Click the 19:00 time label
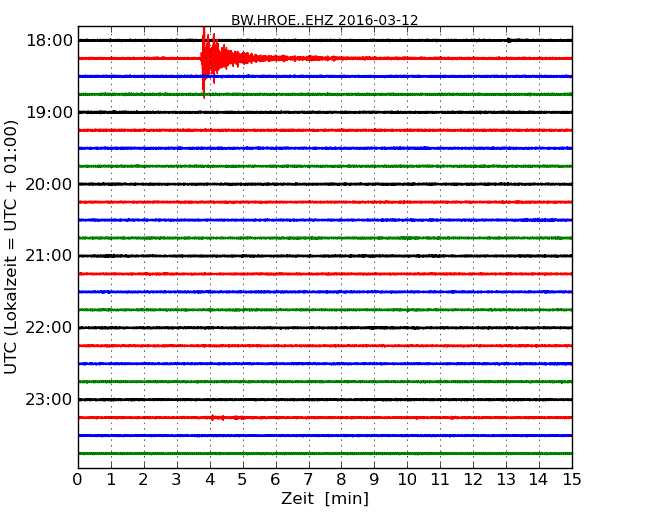This screenshot has width=650, height=520. 49,112
